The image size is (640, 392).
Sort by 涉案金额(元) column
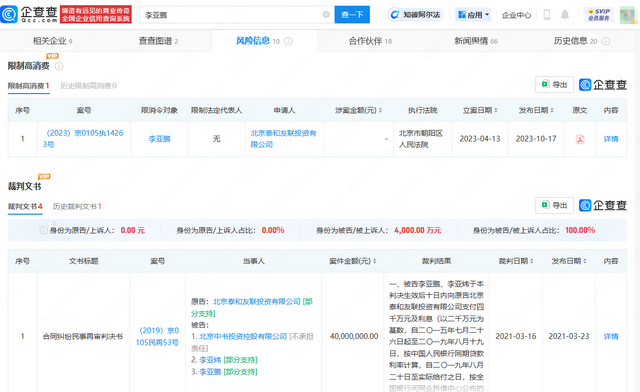click(x=380, y=110)
